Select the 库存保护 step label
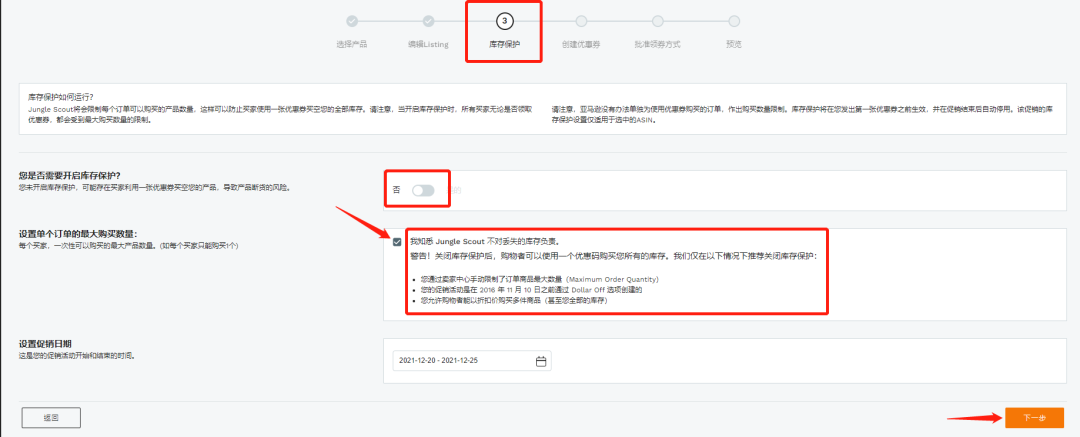 pyautogui.click(x=504, y=44)
